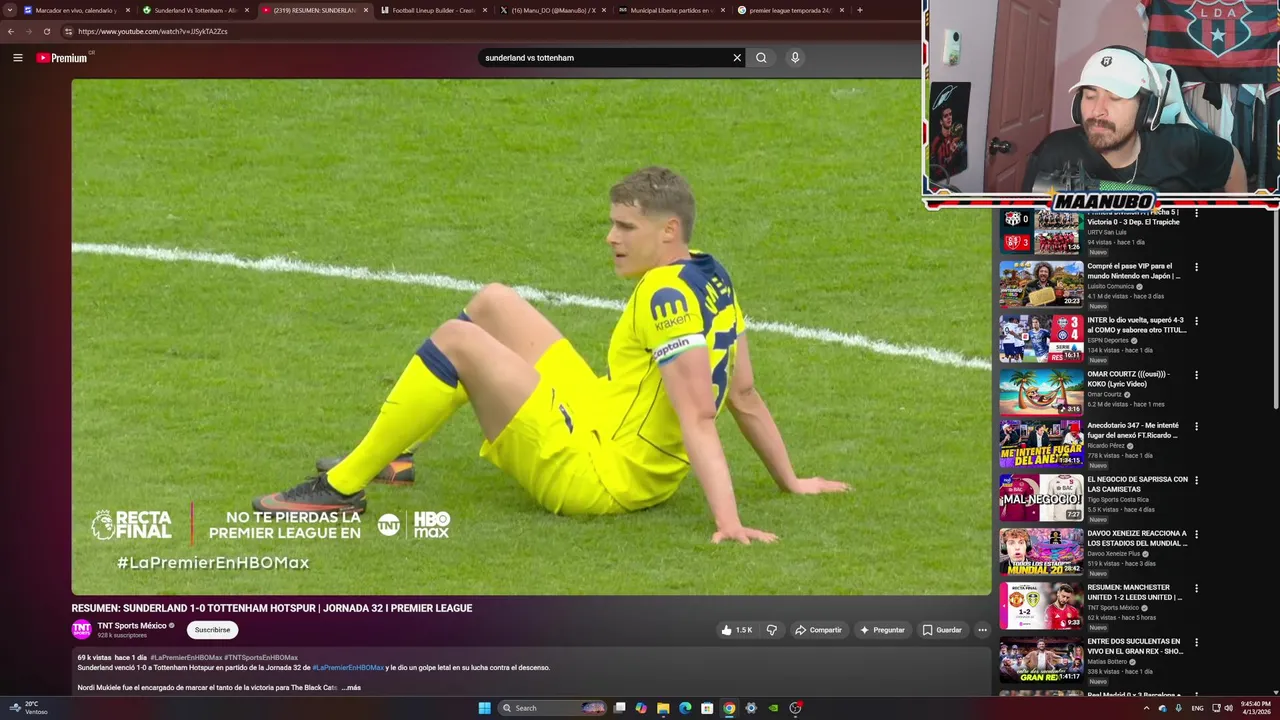This screenshot has width=1280, height=720.
Task: Open the volume speaker tray icon
Action: pos(1228,708)
